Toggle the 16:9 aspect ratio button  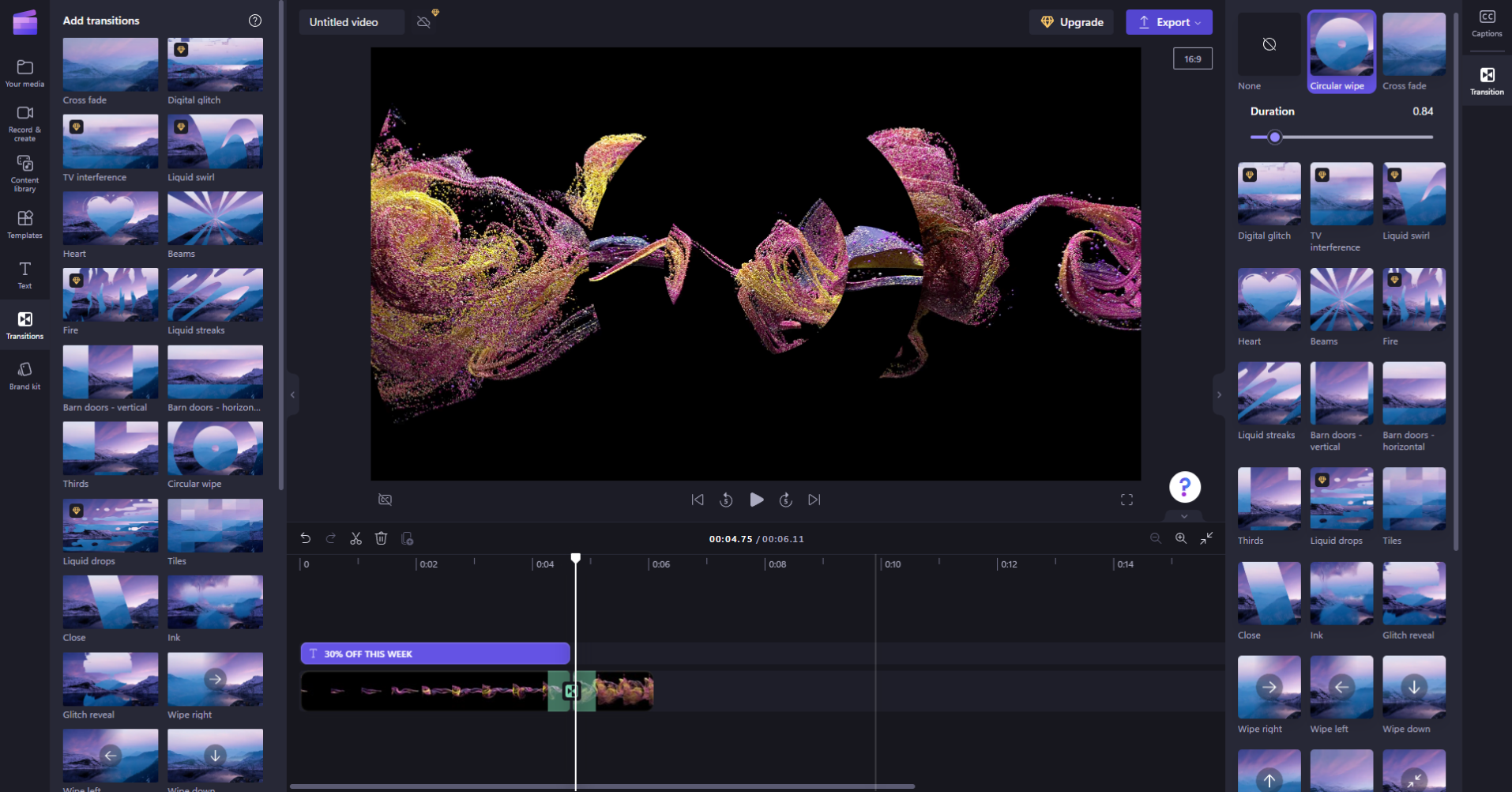click(x=1193, y=58)
